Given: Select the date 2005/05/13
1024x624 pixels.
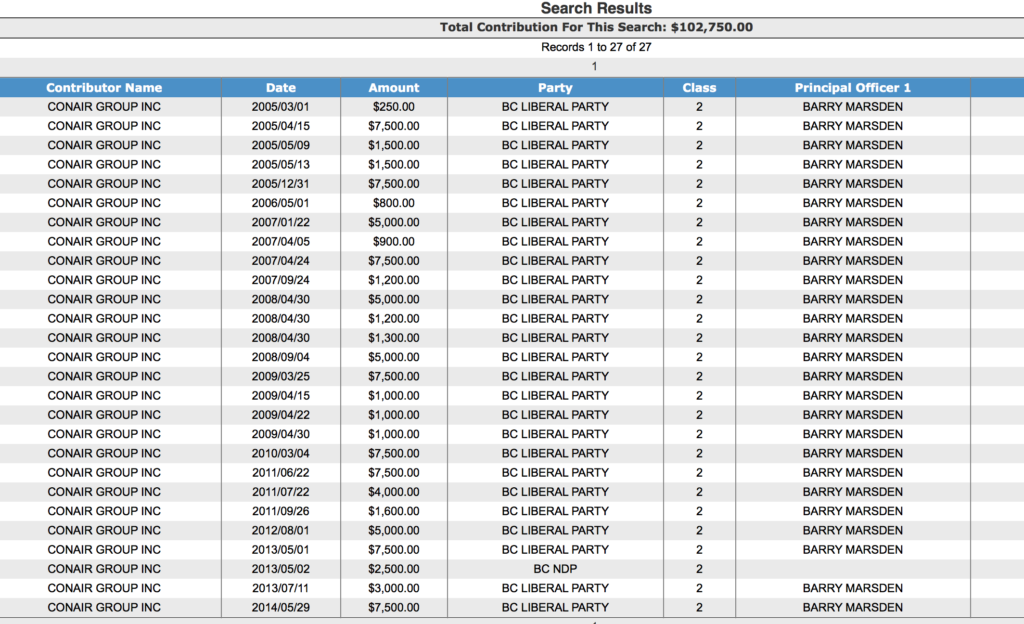Looking at the screenshot, I should point(281,164).
